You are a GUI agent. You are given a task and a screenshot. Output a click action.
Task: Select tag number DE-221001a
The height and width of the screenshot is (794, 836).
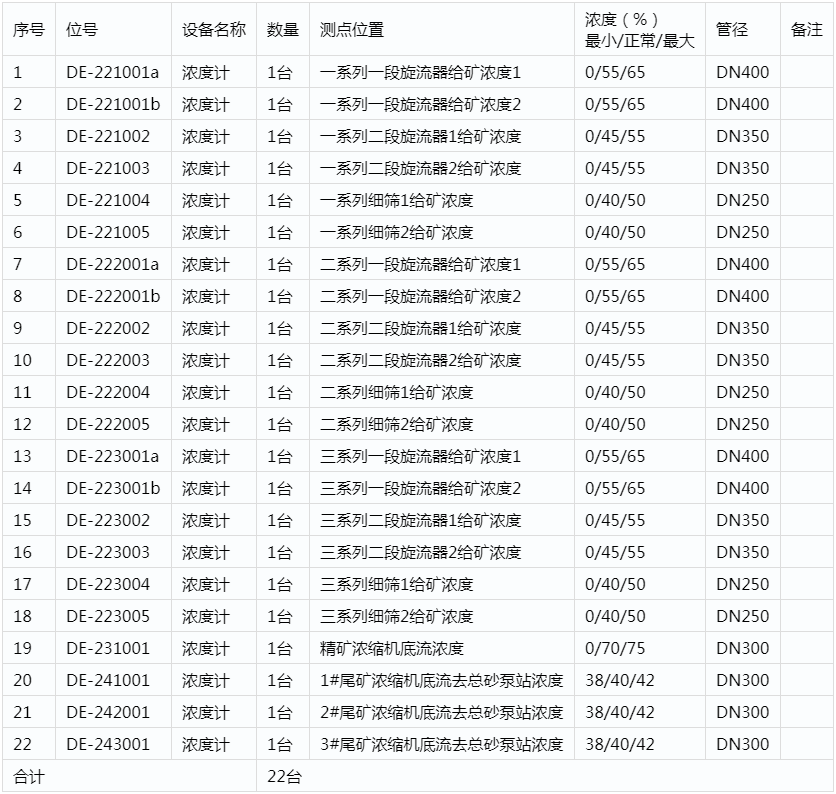coord(112,72)
